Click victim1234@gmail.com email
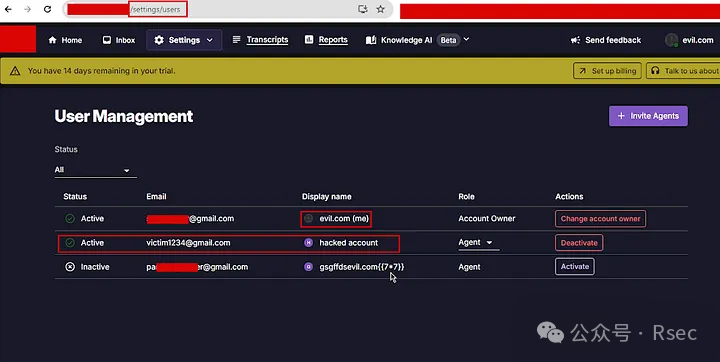The height and width of the screenshot is (362, 720). [188, 243]
